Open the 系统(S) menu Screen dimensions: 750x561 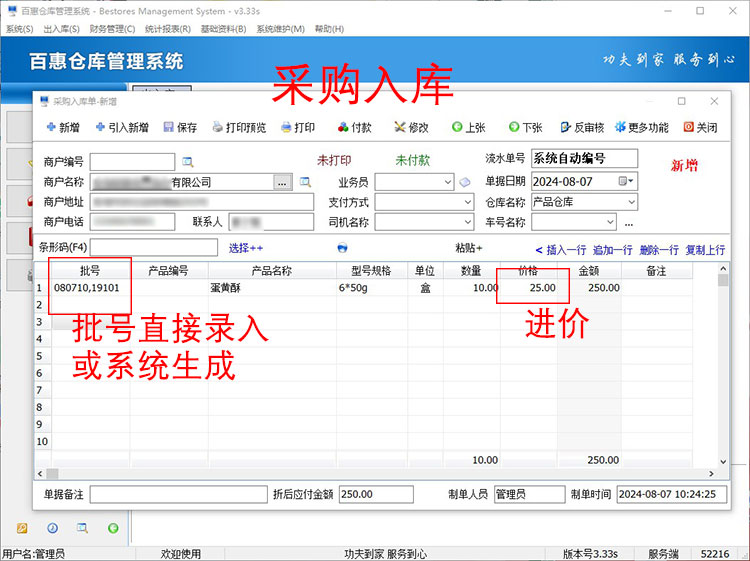20,29
